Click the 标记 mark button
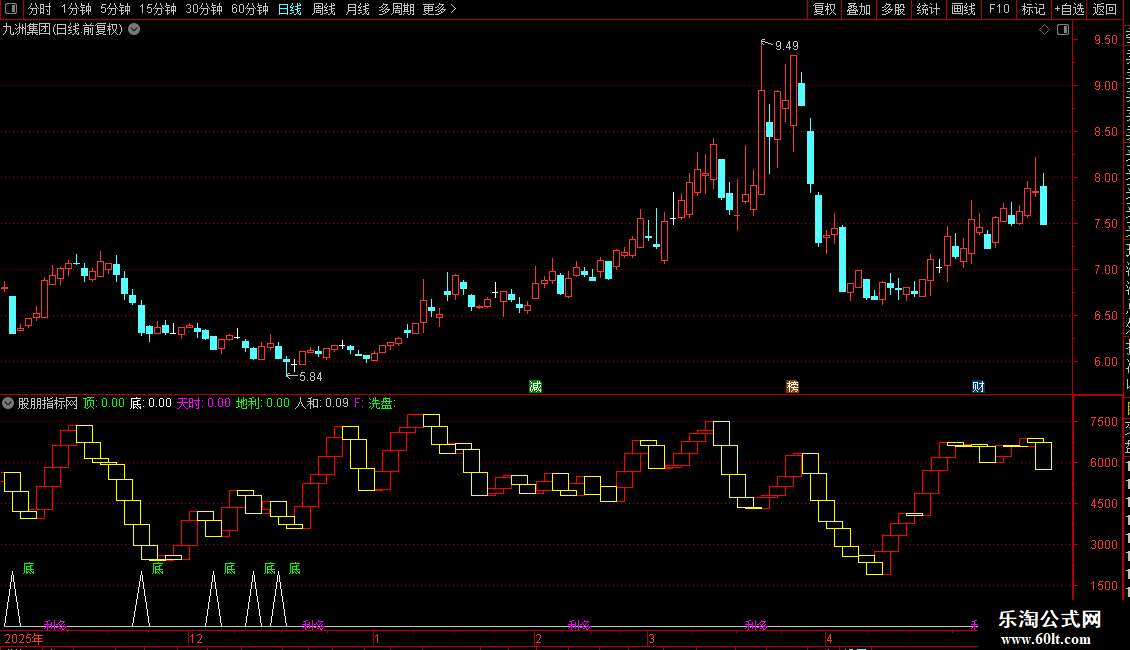The image size is (1130, 650). 1033,9
